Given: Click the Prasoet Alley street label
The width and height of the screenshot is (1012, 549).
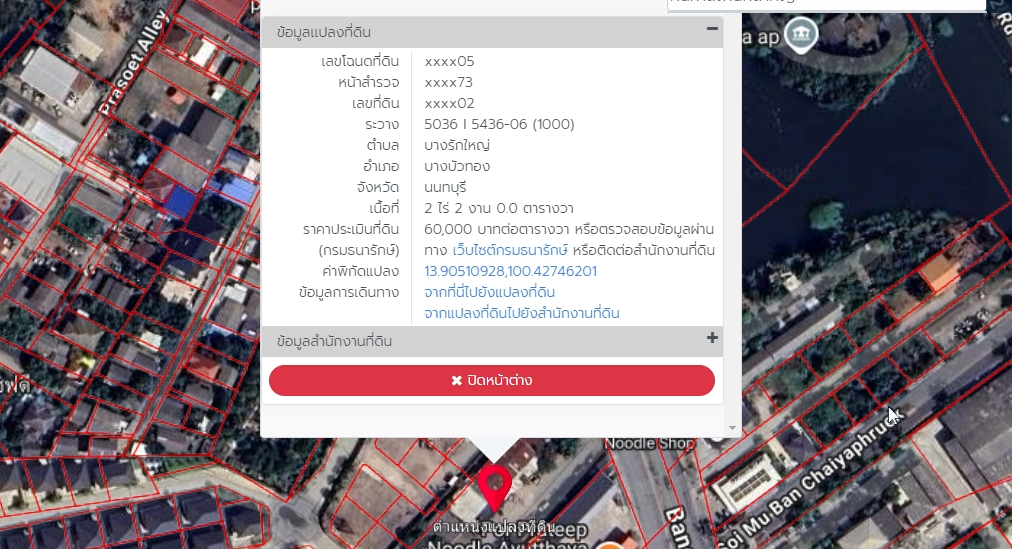Looking at the screenshot, I should coord(133,67).
